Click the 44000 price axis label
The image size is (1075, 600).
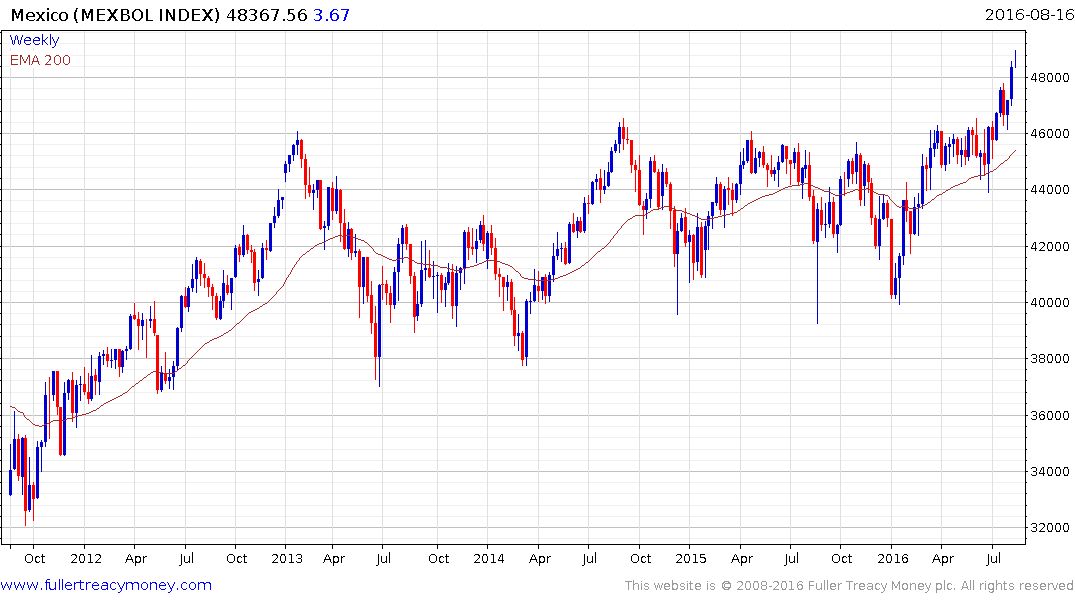[1050, 190]
